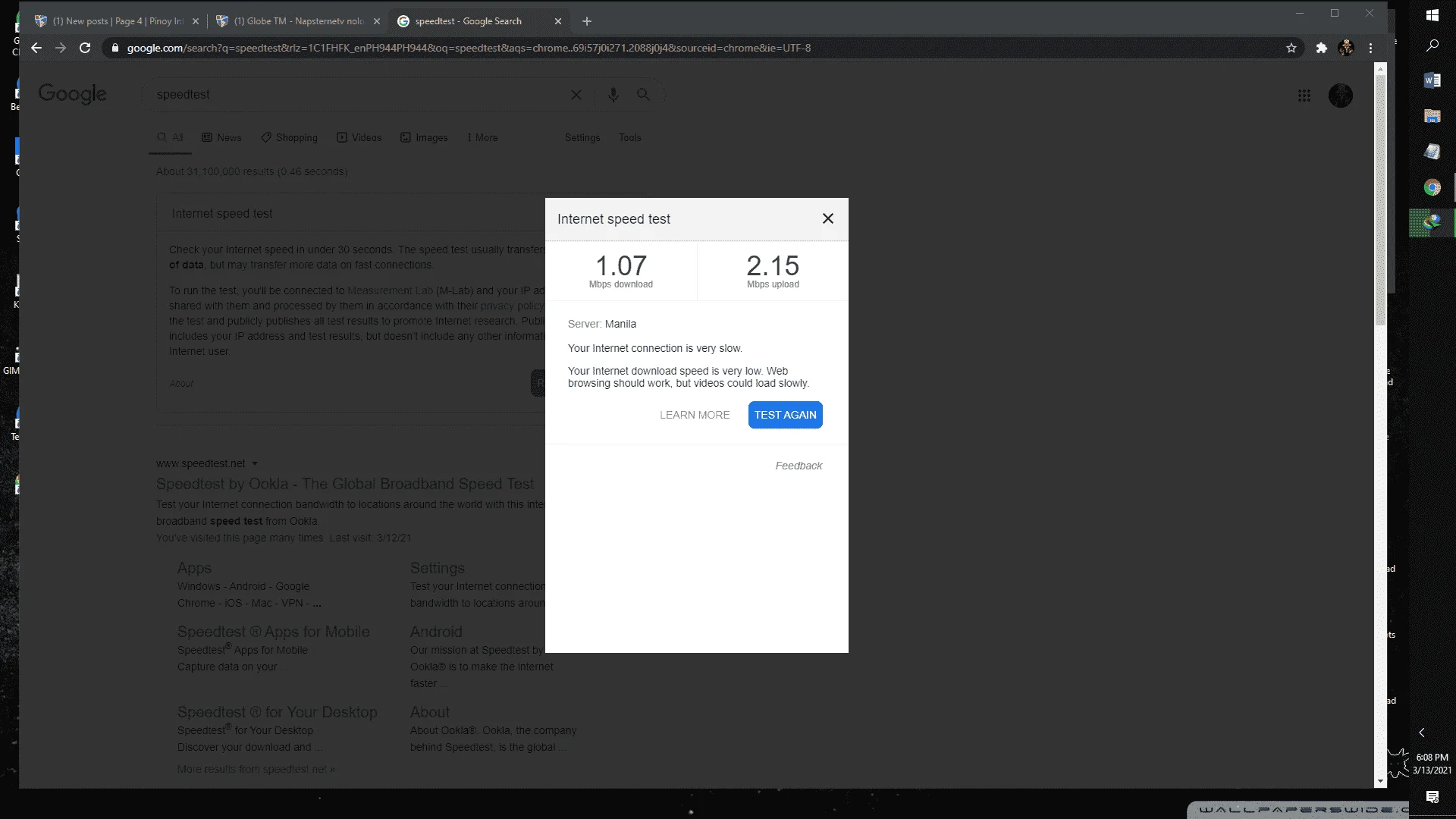
Task: Open the Measurement Lab link
Action: coord(391,290)
